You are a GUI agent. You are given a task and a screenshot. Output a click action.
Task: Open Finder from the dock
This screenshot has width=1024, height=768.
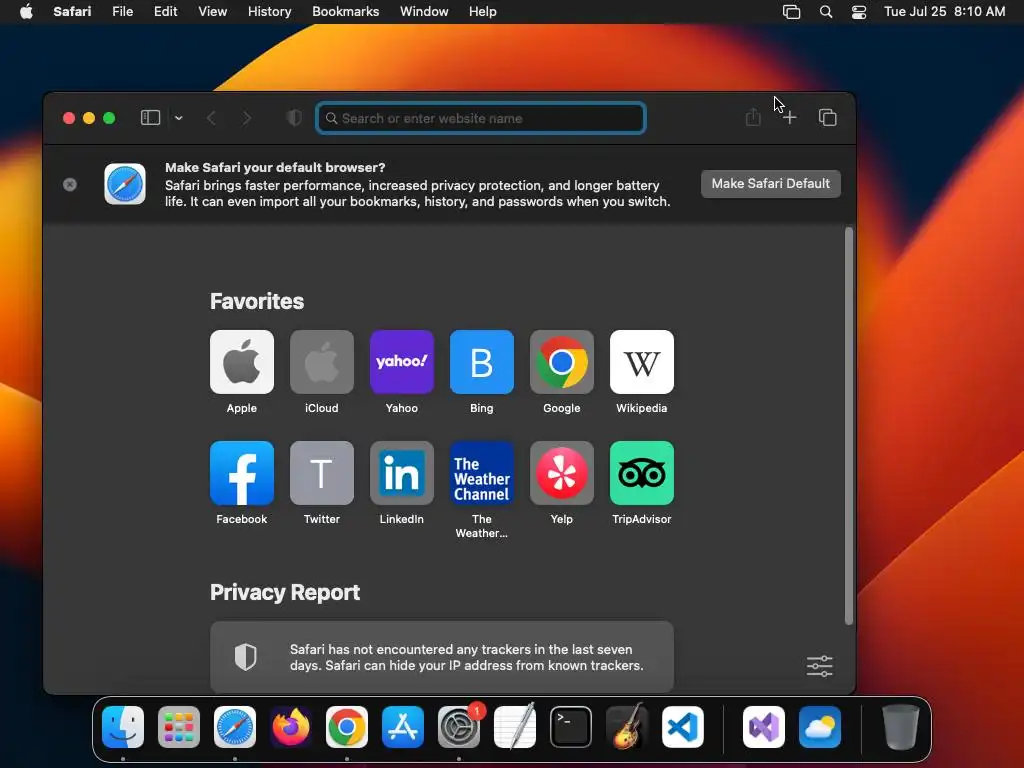click(x=123, y=727)
